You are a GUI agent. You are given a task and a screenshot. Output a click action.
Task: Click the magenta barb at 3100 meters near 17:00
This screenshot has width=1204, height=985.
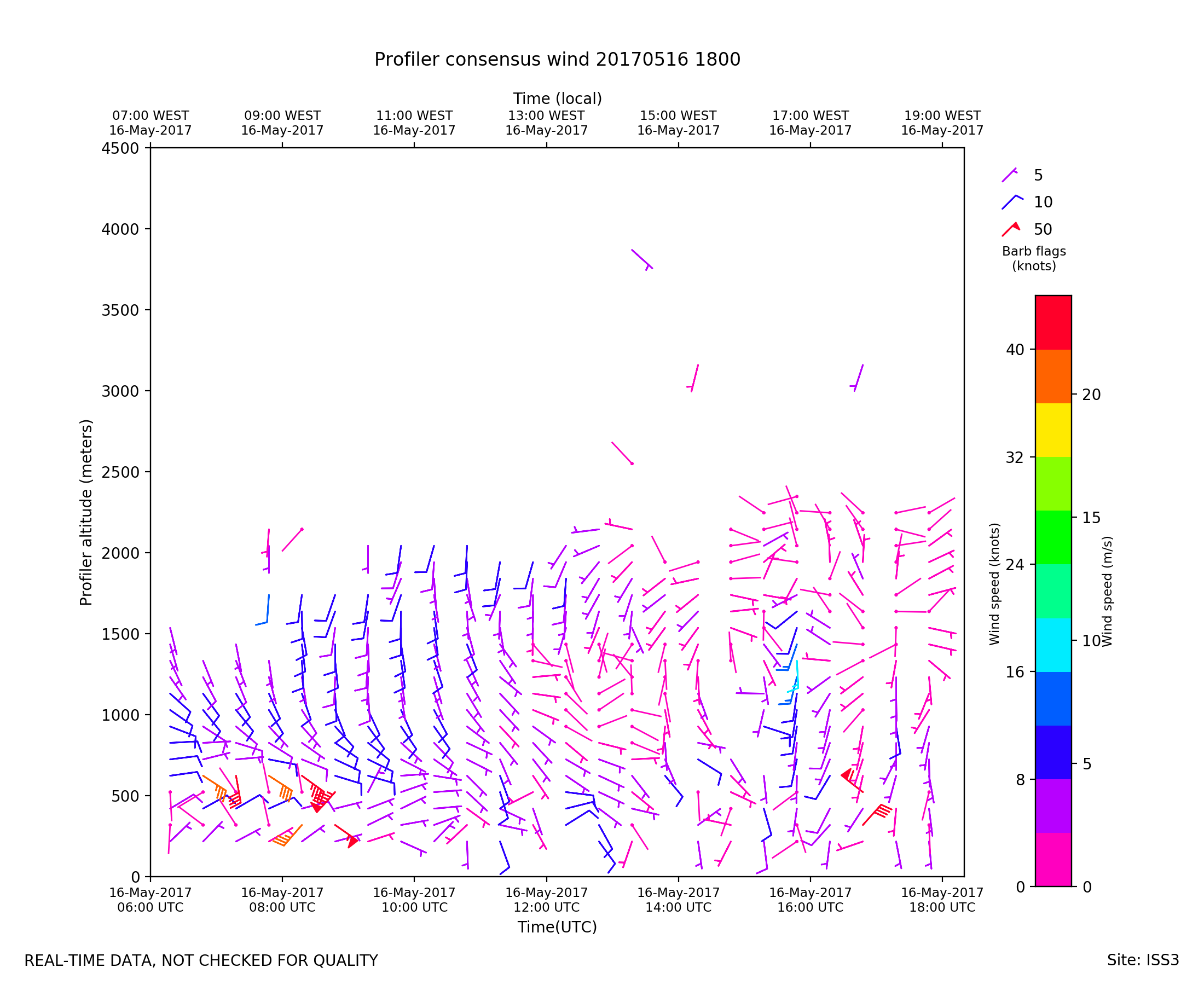coord(859,379)
